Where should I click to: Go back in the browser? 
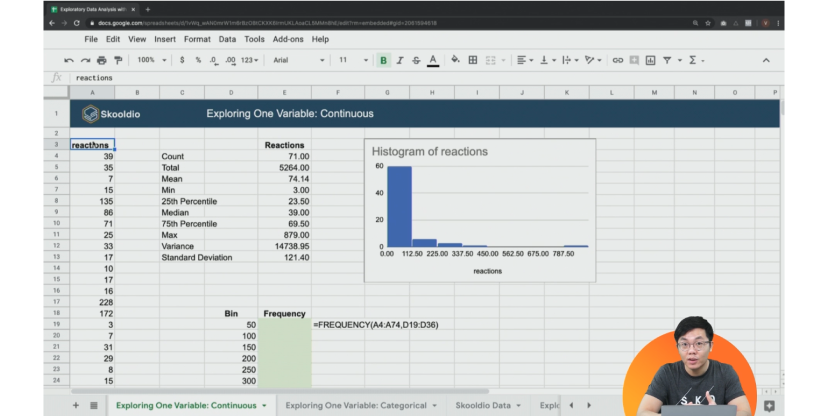[x=52, y=23]
